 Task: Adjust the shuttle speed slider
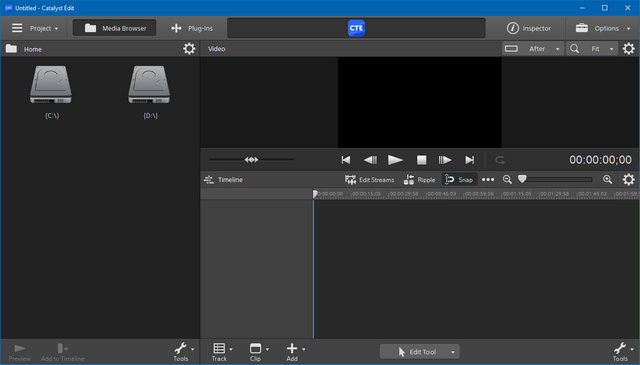251,160
